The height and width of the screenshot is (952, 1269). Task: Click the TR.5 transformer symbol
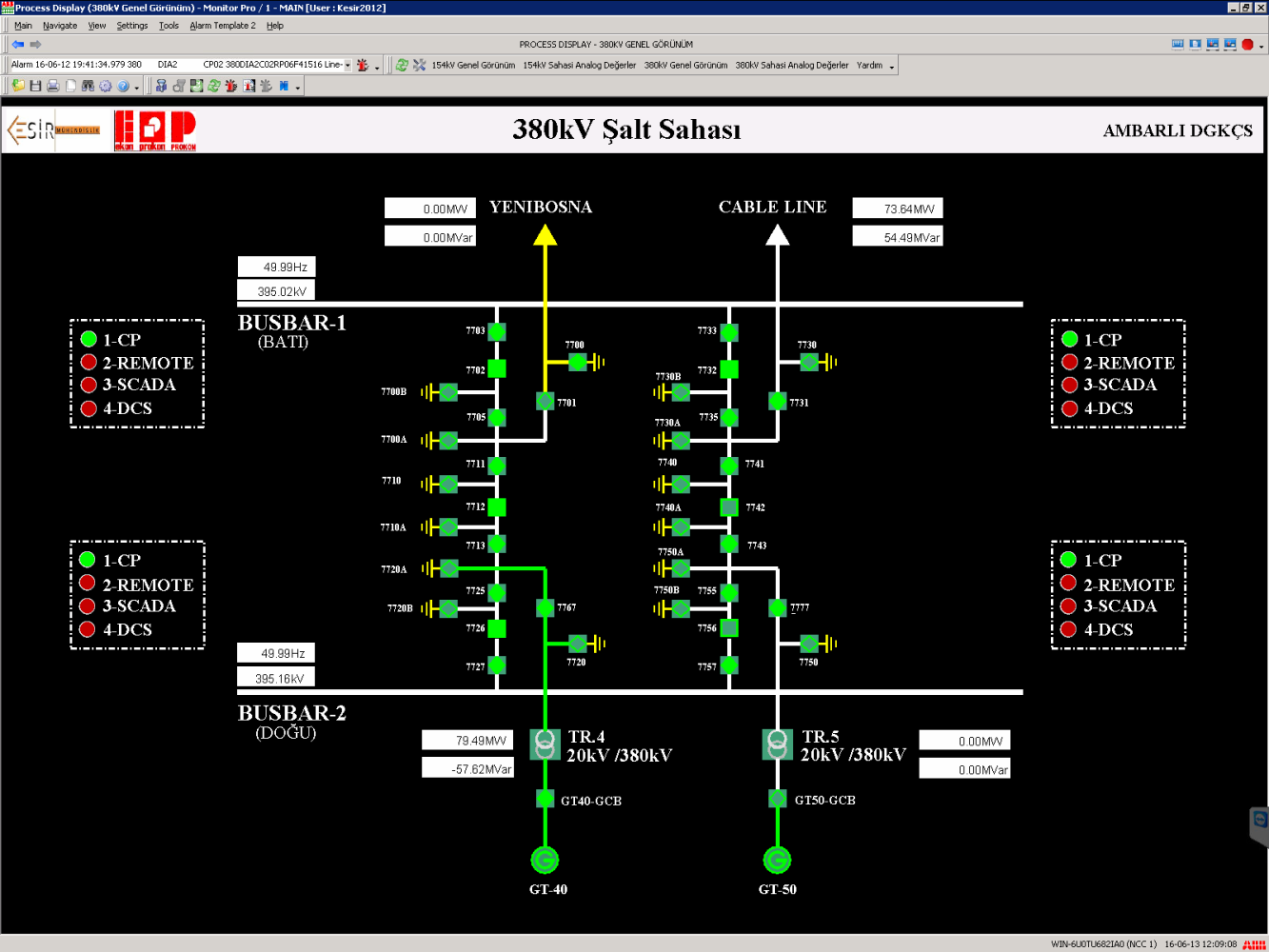tap(778, 744)
